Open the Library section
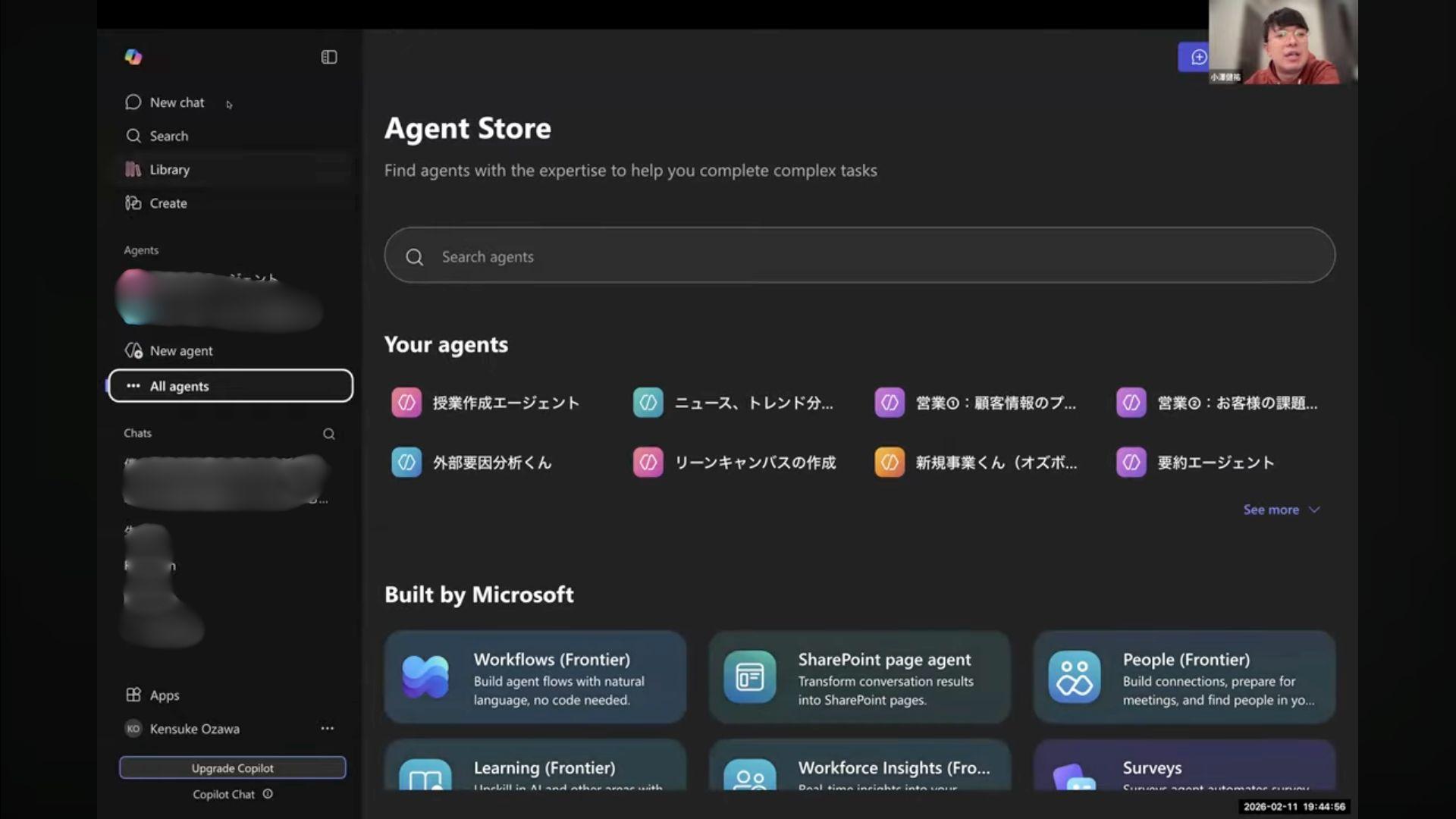This screenshot has width=1456, height=819. 169,170
